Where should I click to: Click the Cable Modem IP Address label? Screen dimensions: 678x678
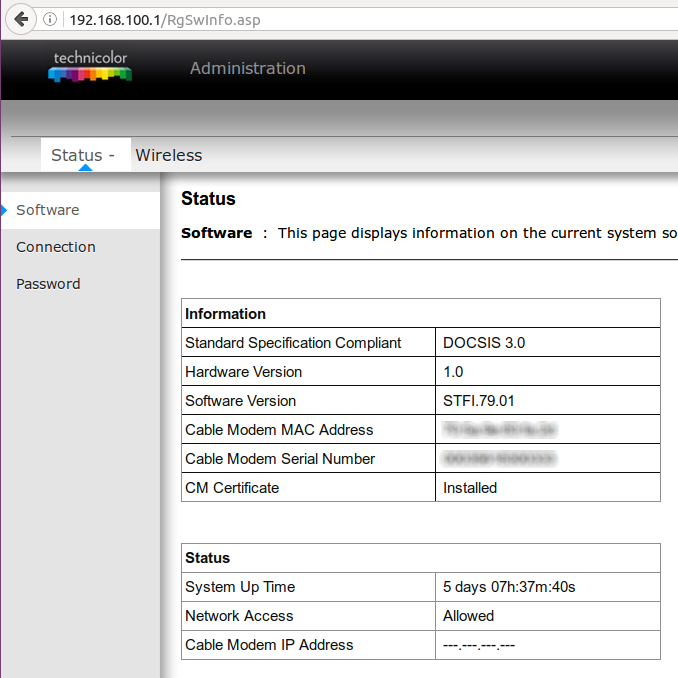click(x=269, y=645)
